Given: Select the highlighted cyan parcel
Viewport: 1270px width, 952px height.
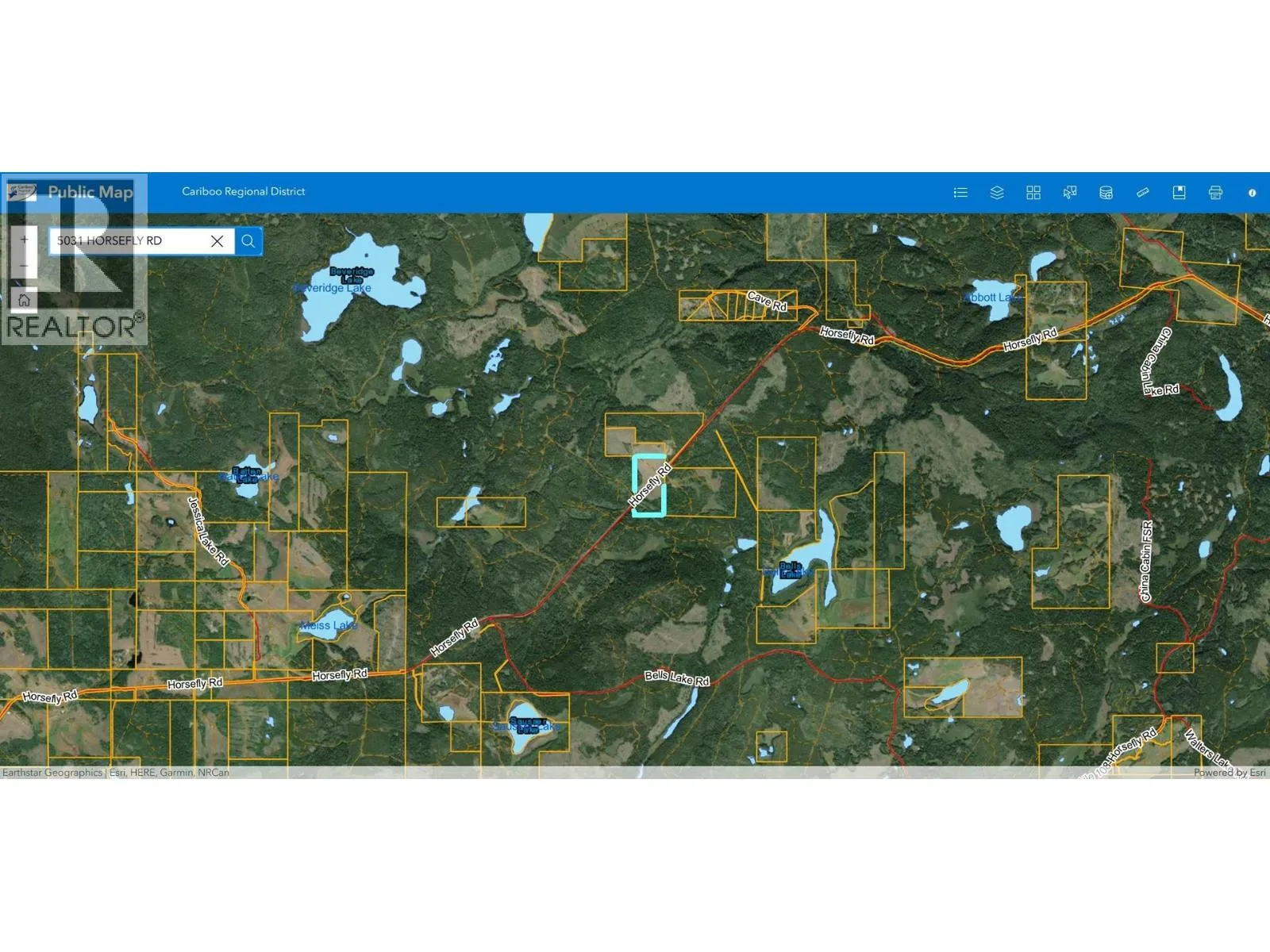Looking at the screenshot, I should 648,486.
